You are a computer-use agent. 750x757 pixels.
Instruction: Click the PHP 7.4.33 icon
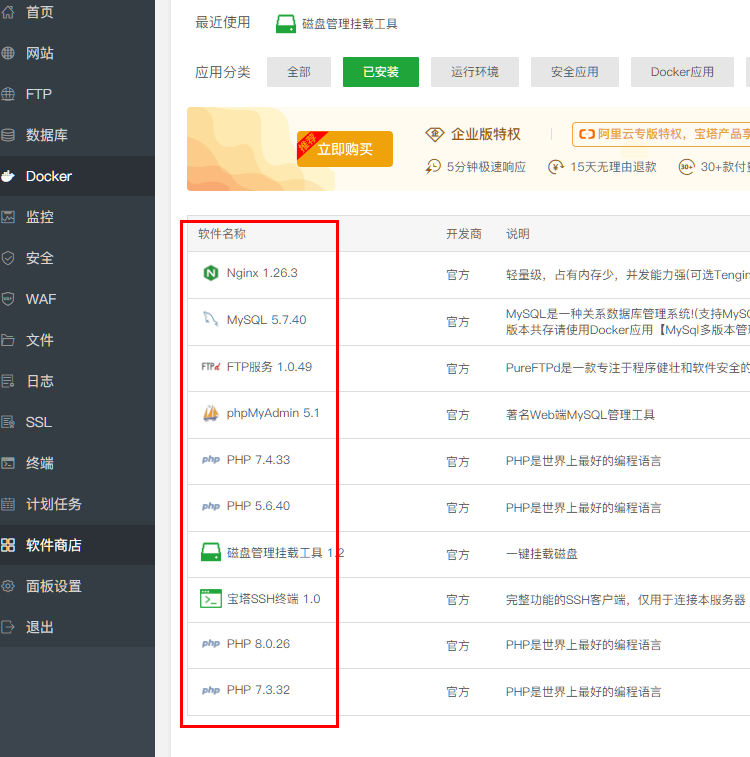[210, 460]
